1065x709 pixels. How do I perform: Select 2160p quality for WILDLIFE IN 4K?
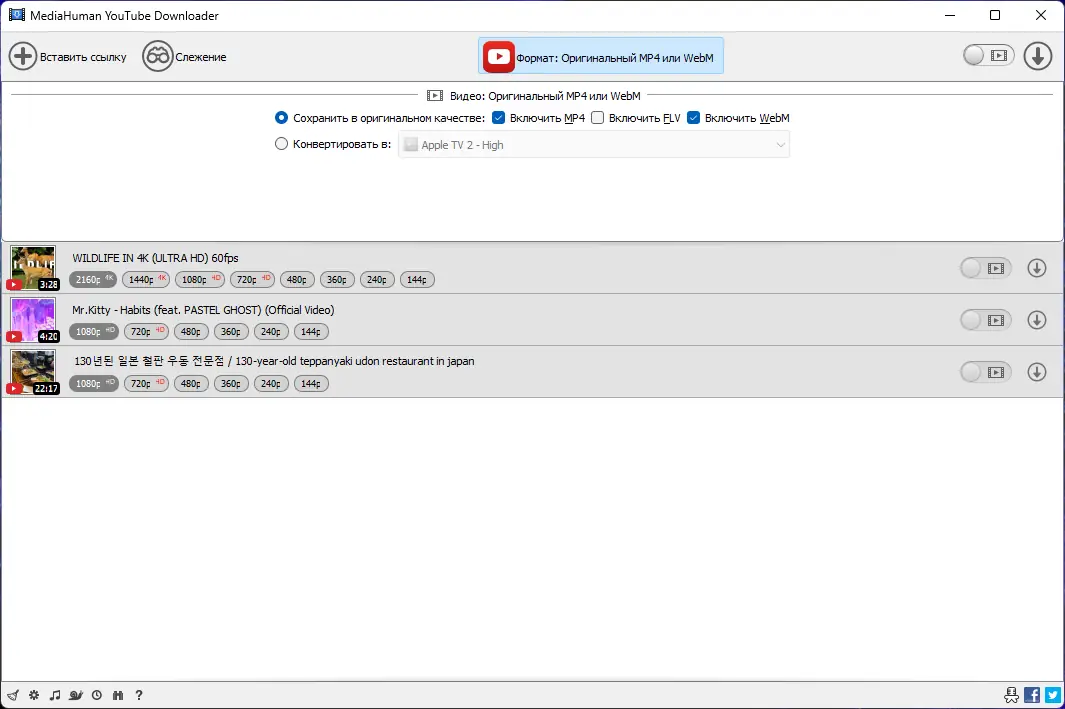coord(93,279)
